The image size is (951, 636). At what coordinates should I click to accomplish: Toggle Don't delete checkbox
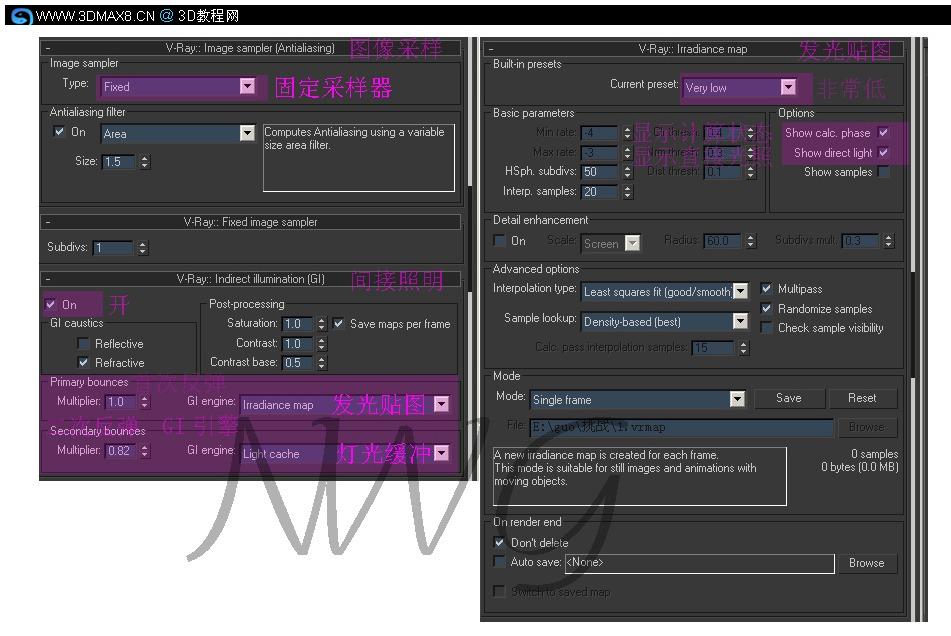499,543
